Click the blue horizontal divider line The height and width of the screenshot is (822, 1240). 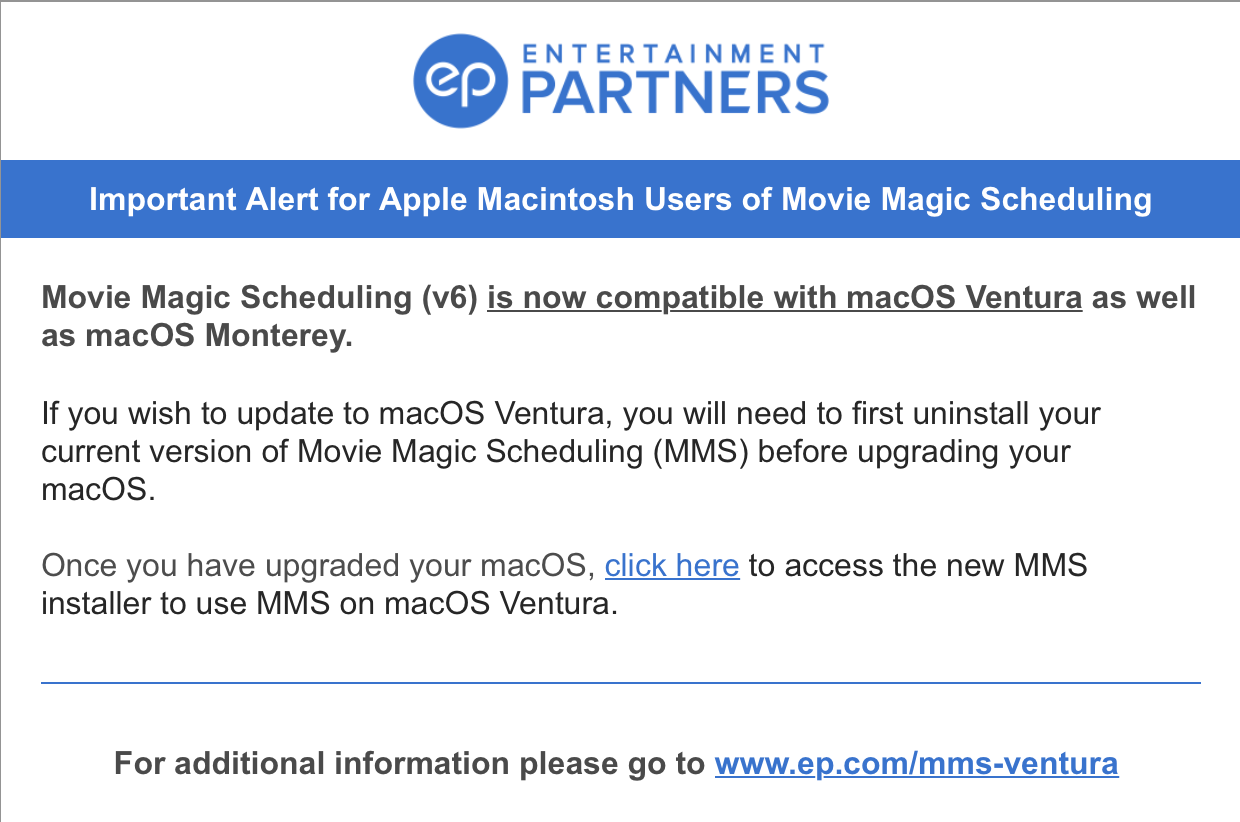pyautogui.click(x=620, y=683)
